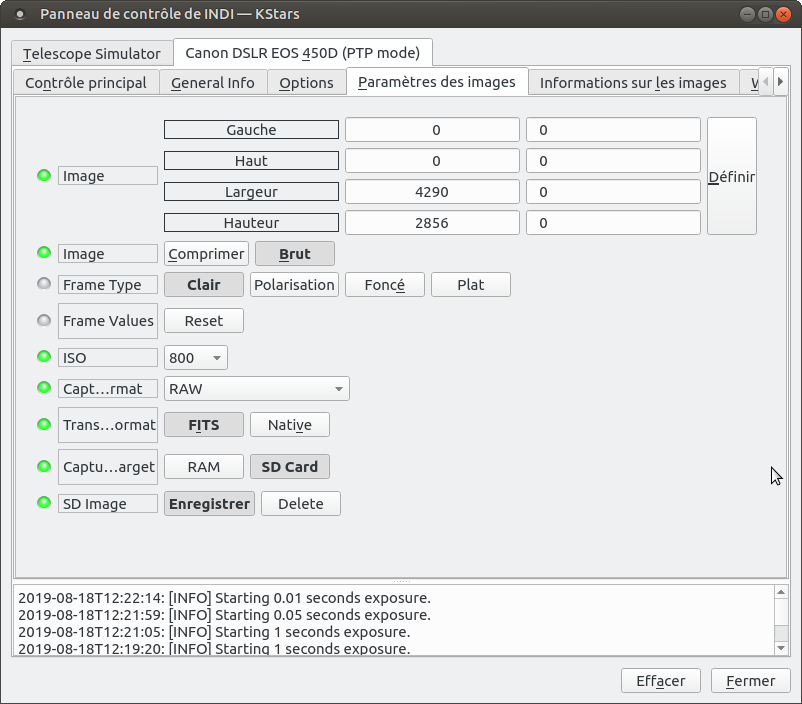Switch to Canon DSLR EOS 450D tab
This screenshot has width=802, height=704.
303,52
